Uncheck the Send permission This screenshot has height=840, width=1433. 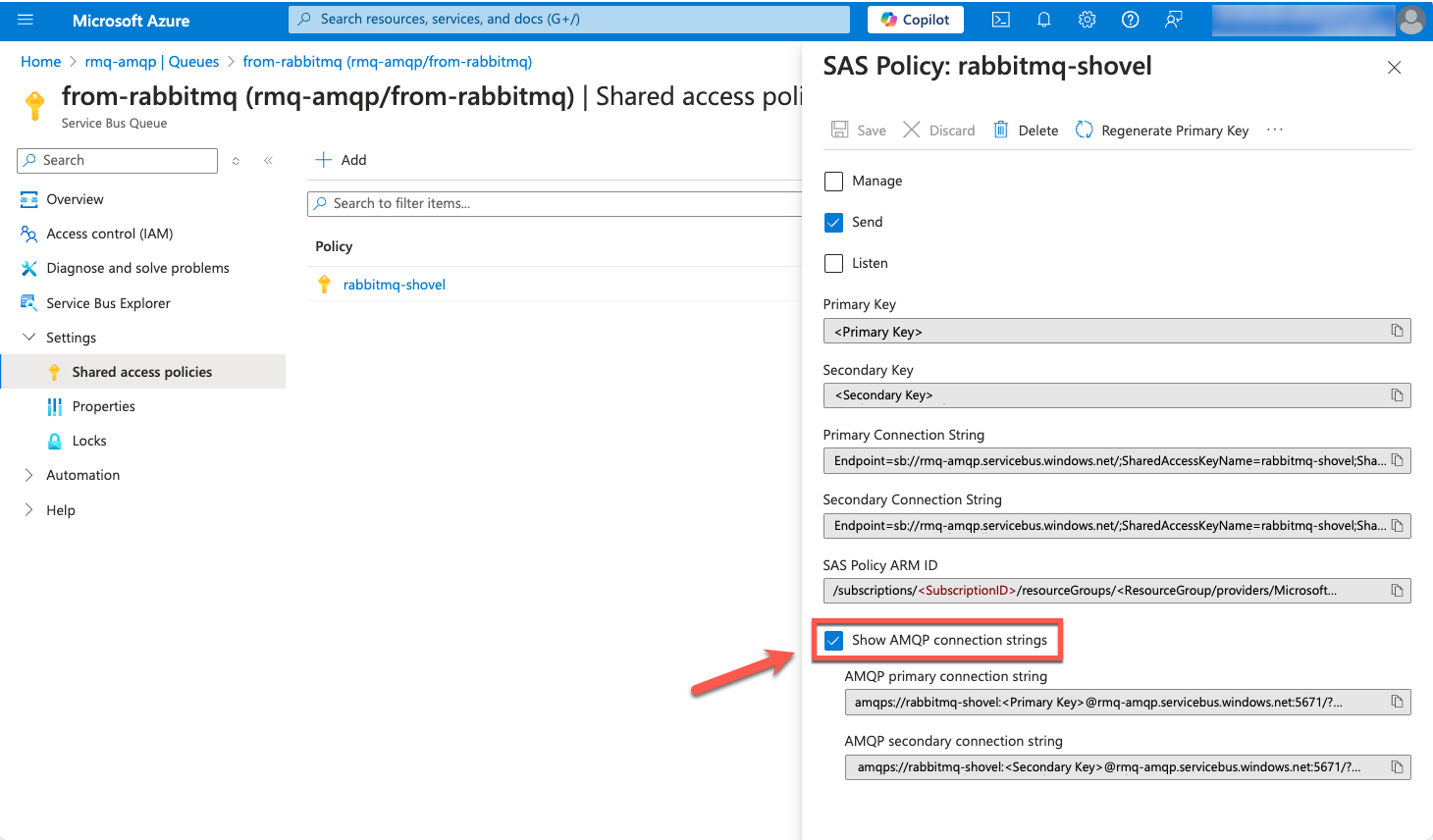(833, 222)
